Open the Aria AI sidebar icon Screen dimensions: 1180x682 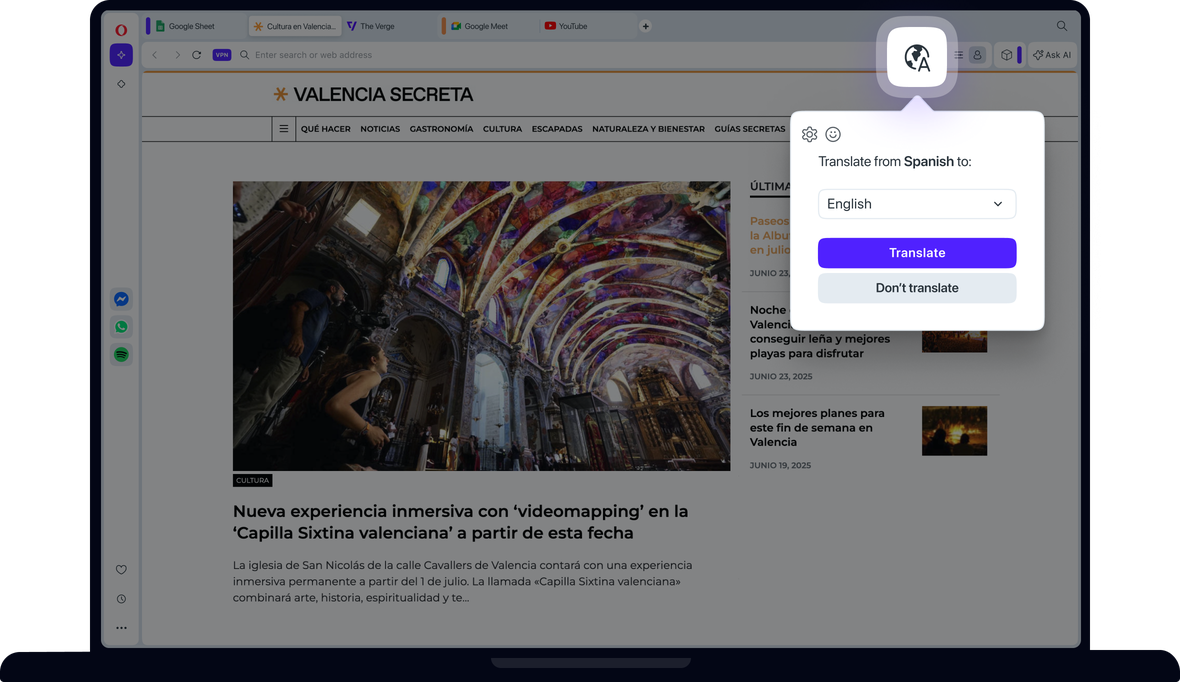[x=121, y=55]
